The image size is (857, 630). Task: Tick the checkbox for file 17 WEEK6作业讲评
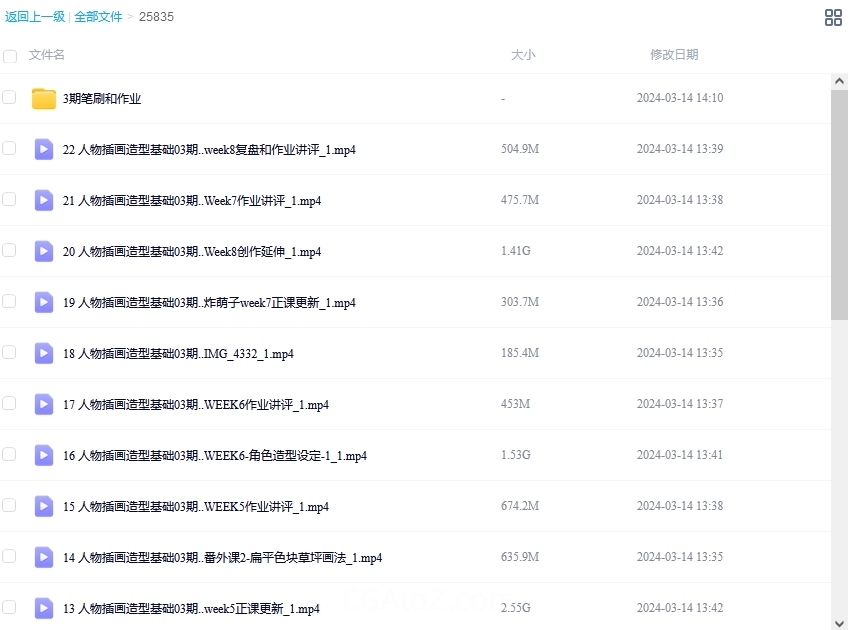click(9, 403)
